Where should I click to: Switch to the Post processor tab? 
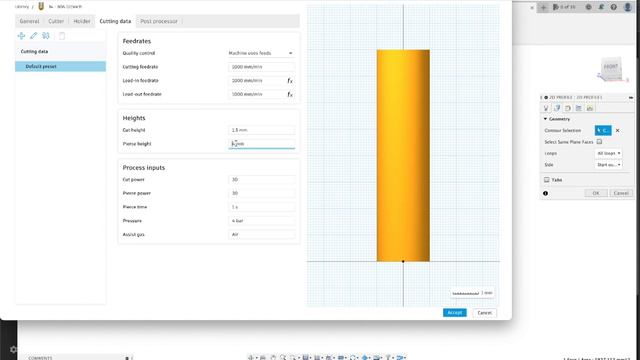tap(159, 21)
